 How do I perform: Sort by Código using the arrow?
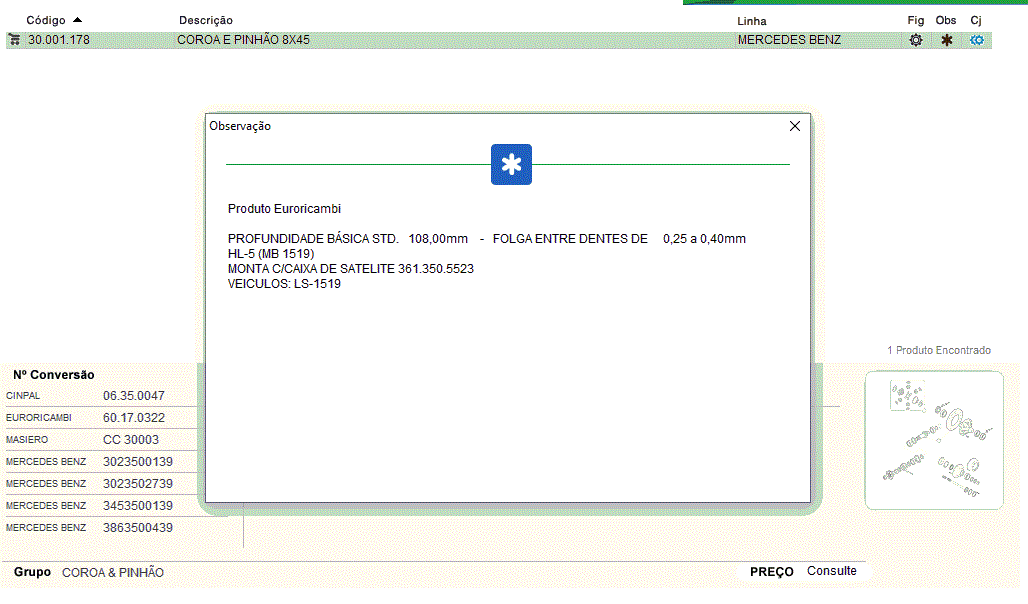[x=78, y=20]
